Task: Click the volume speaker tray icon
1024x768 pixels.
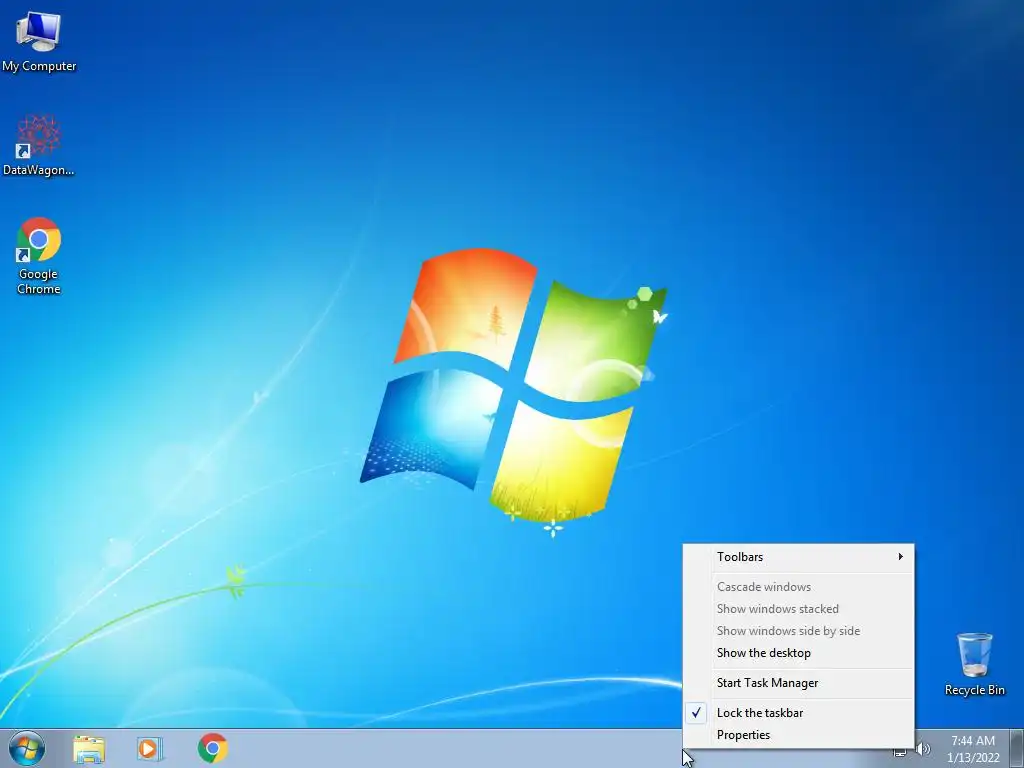Action: [923, 750]
